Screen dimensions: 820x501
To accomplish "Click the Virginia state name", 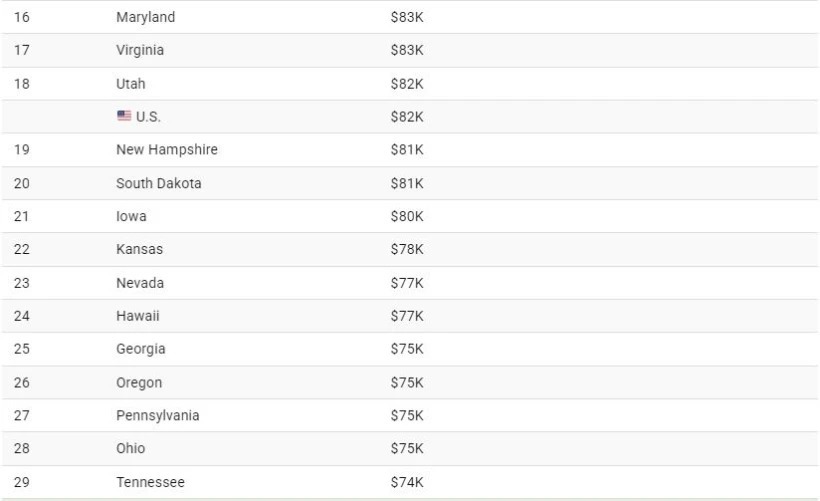I will (x=140, y=50).
